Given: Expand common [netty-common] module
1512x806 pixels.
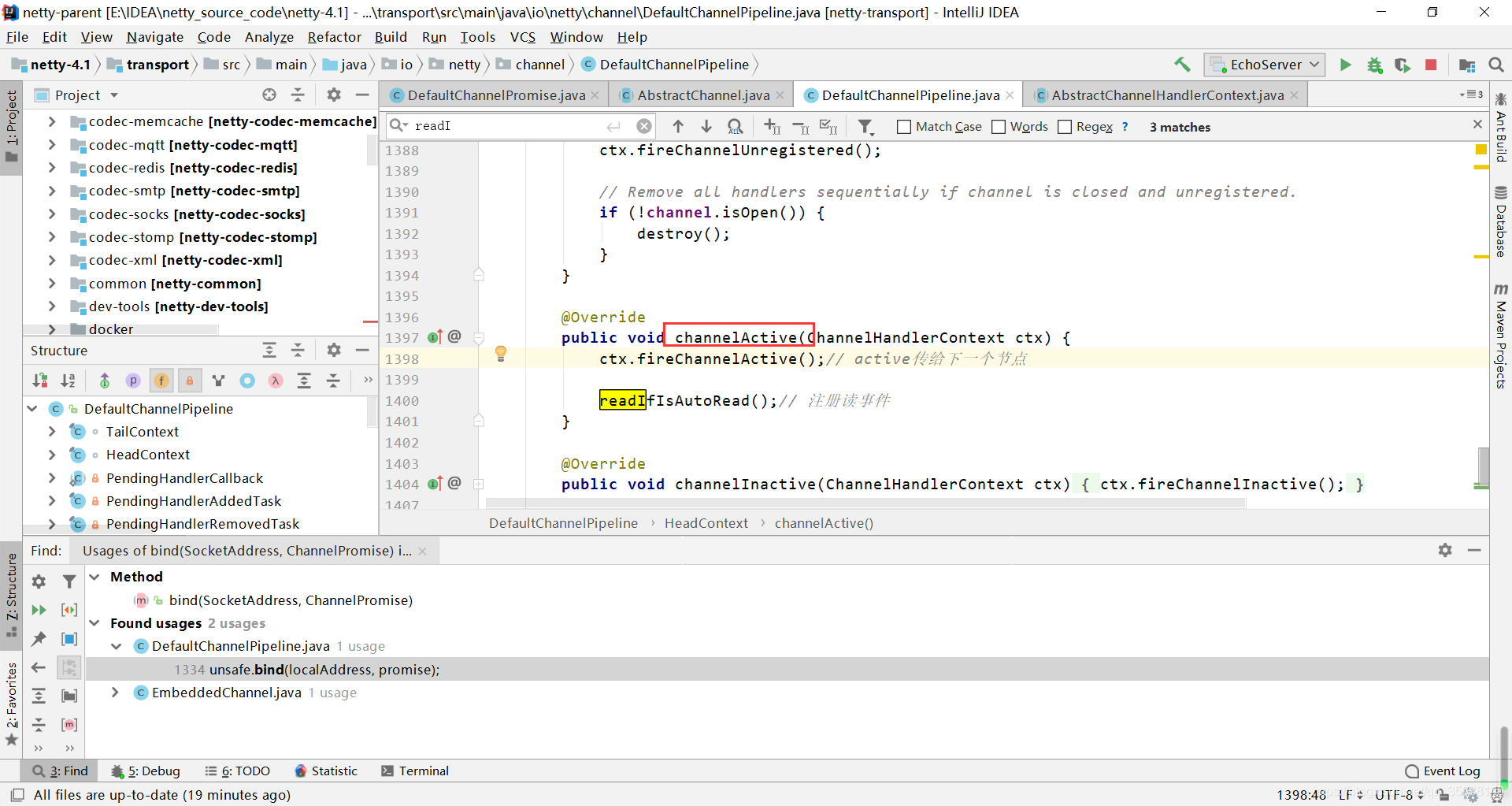Looking at the screenshot, I should click(52, 284).
